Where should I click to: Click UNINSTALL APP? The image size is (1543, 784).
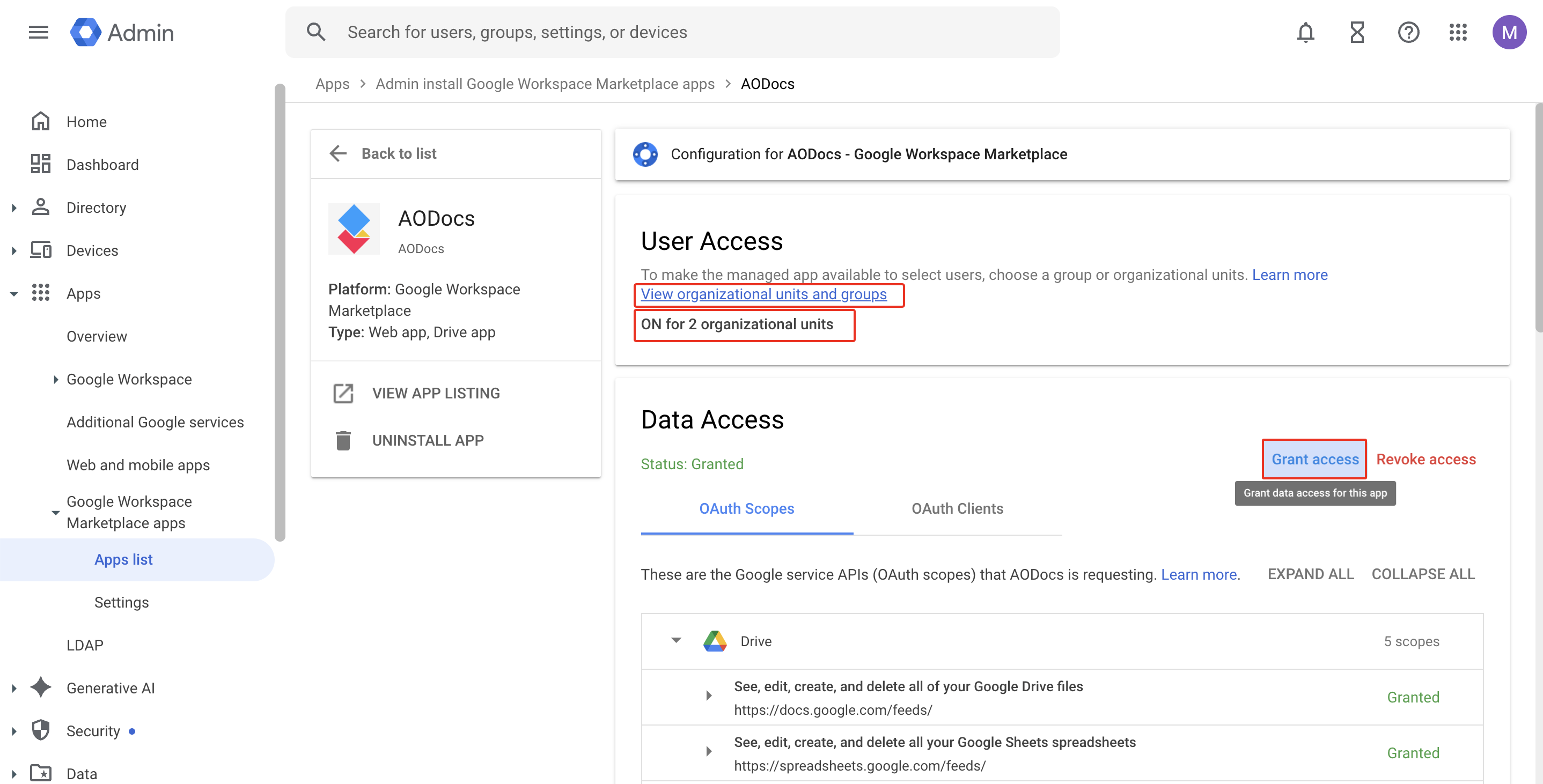pos(428,440)
